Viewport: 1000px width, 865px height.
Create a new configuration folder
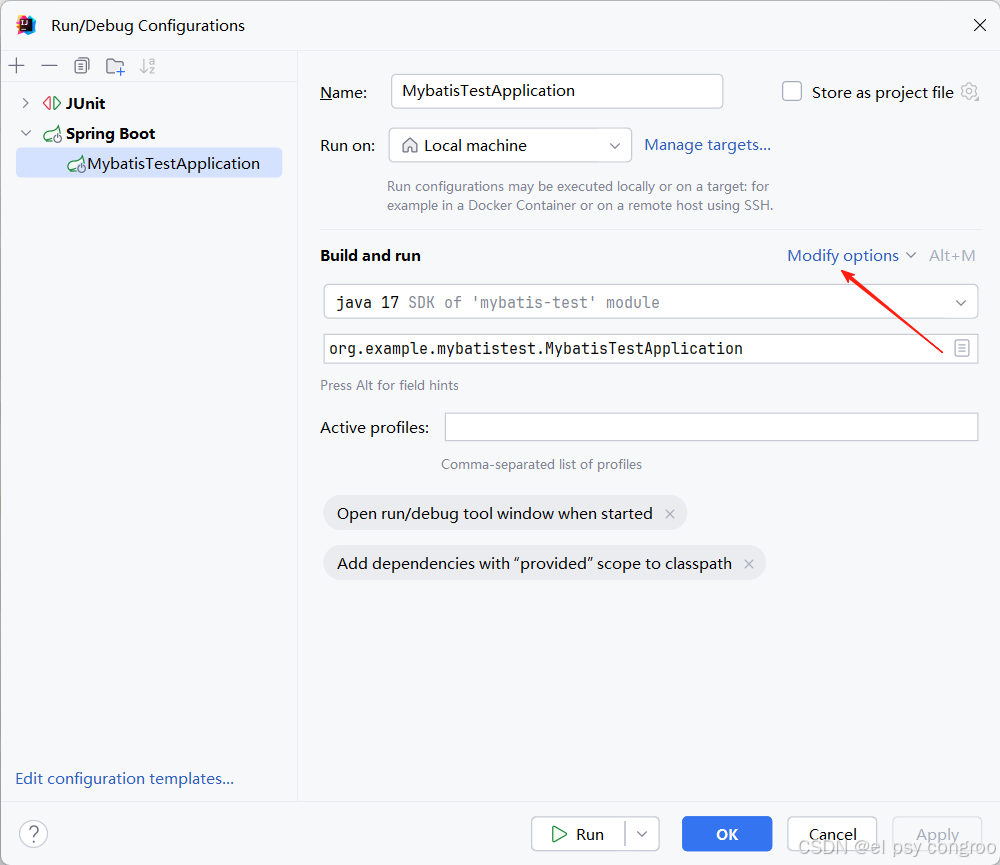tap(115, 66)
